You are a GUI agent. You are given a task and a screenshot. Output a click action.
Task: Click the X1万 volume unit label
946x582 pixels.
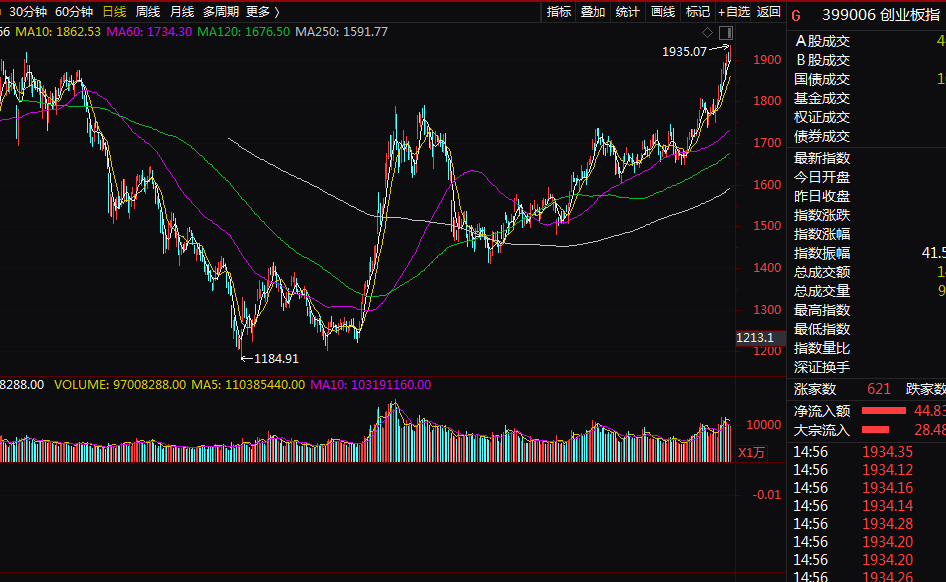751,452
